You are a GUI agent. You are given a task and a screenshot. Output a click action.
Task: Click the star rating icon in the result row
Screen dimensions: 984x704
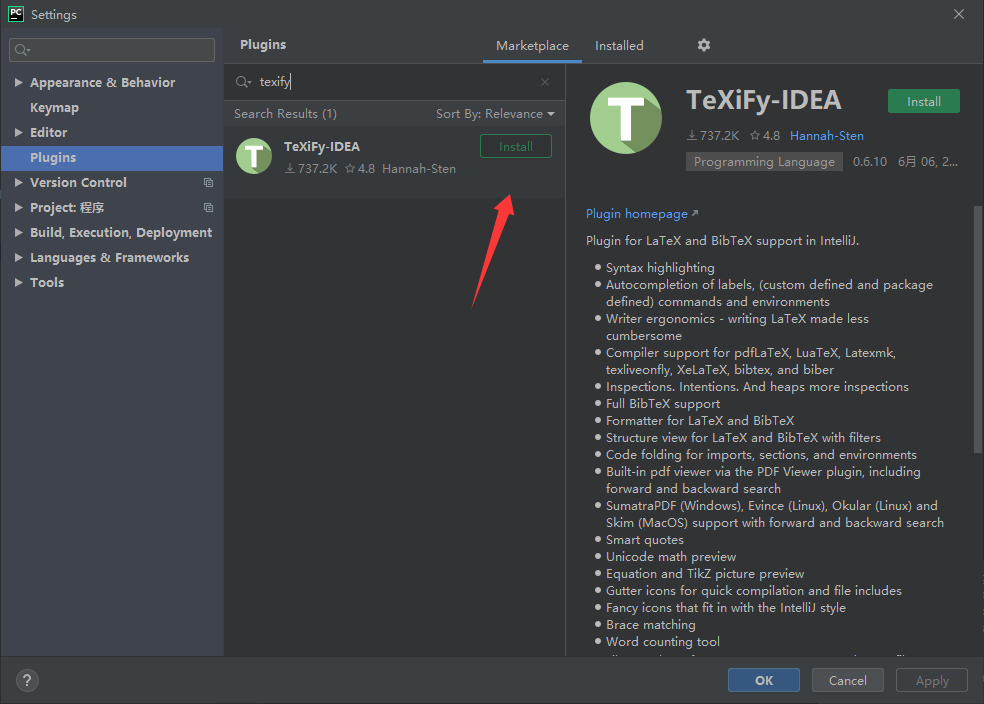[x=350, y=169]
